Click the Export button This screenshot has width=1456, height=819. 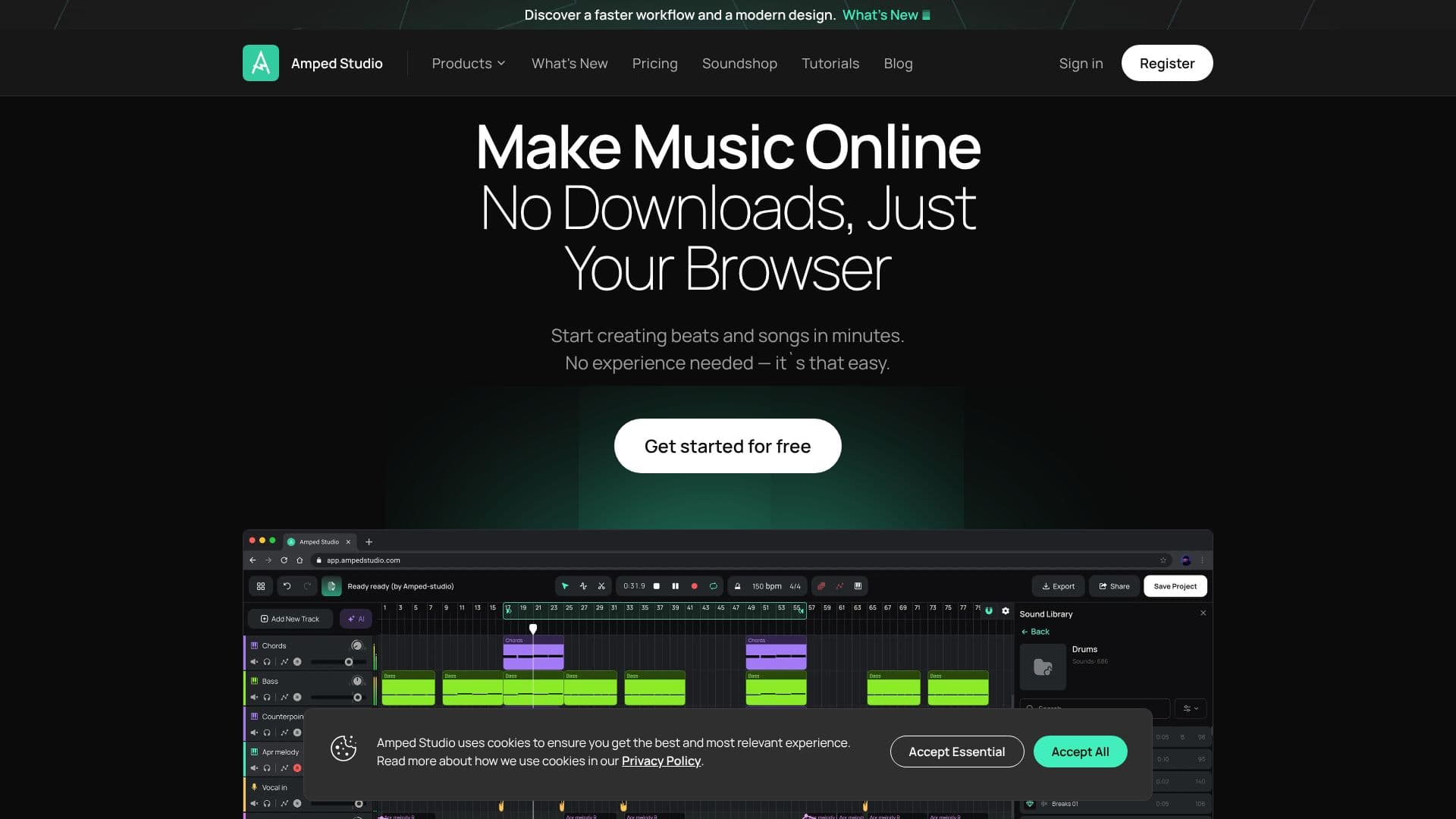[x=1058, y=586]
